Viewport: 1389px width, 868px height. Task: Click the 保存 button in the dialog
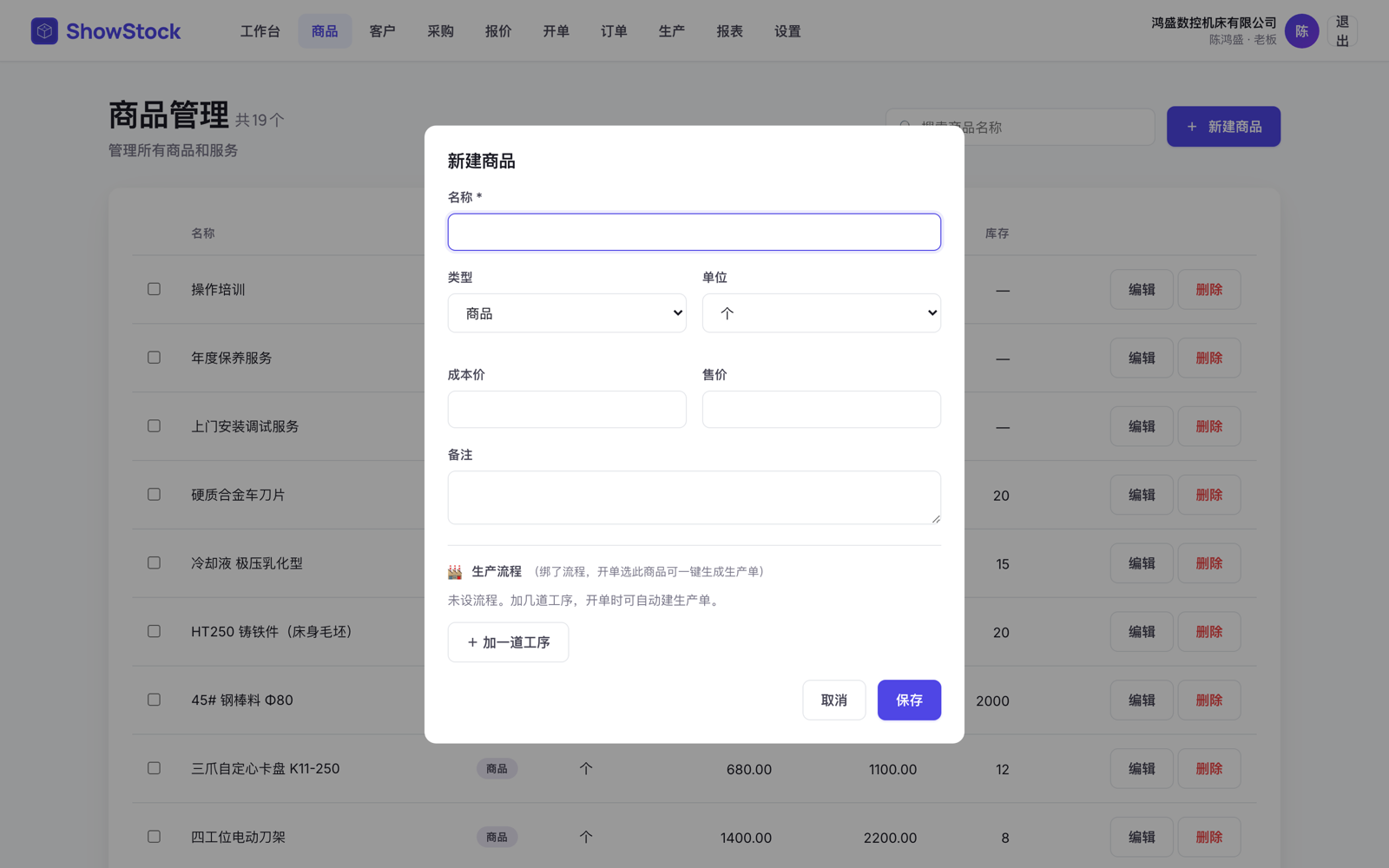909,700
